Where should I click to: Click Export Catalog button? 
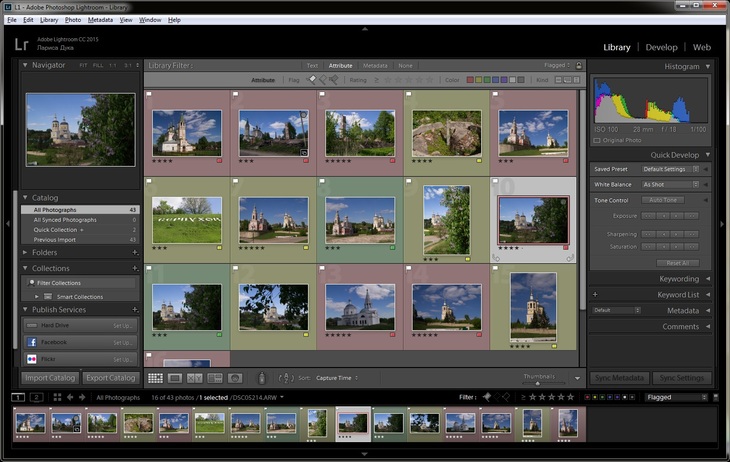pos(111,378)
